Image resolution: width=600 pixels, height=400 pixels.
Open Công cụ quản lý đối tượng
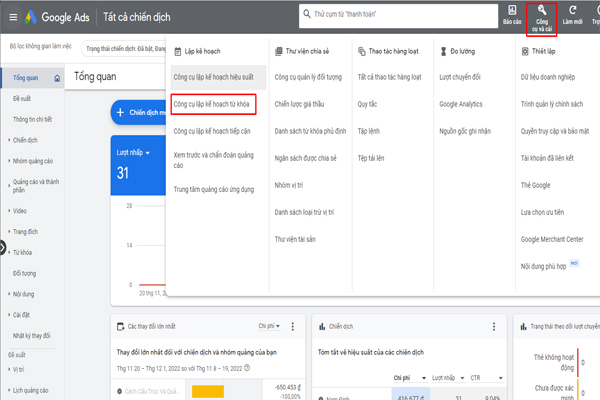pos(308,77)
